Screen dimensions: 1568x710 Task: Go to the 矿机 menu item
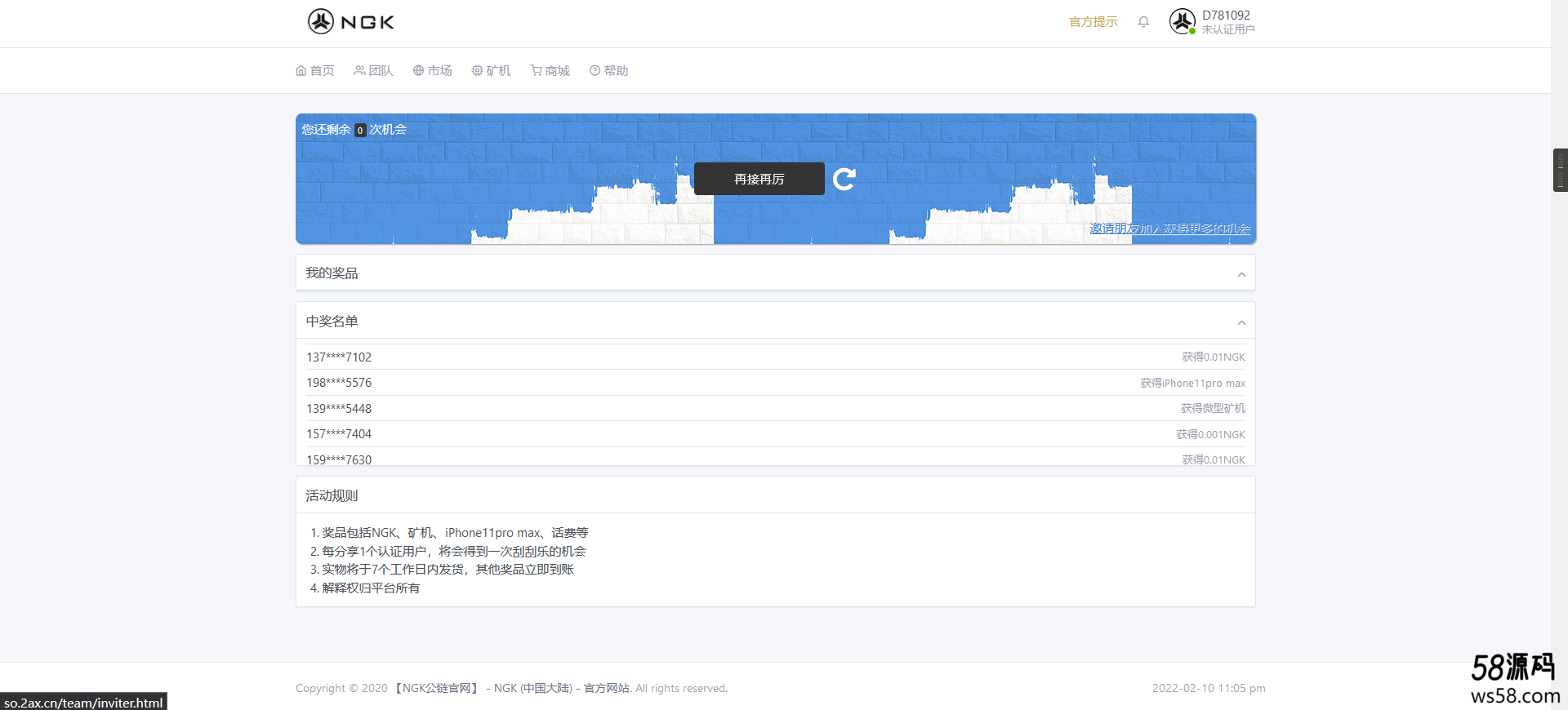pyautogui.click(x=492, y=71)
